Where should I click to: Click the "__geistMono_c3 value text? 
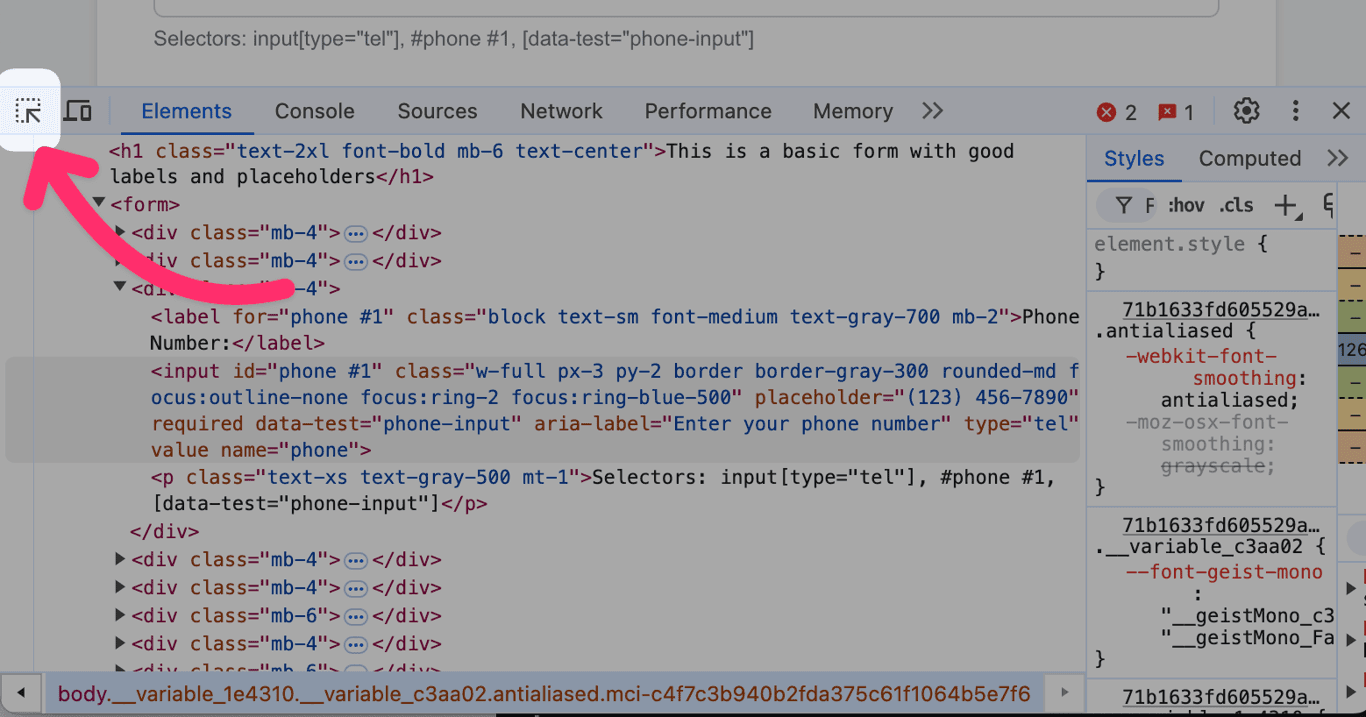coord(1247,616)
